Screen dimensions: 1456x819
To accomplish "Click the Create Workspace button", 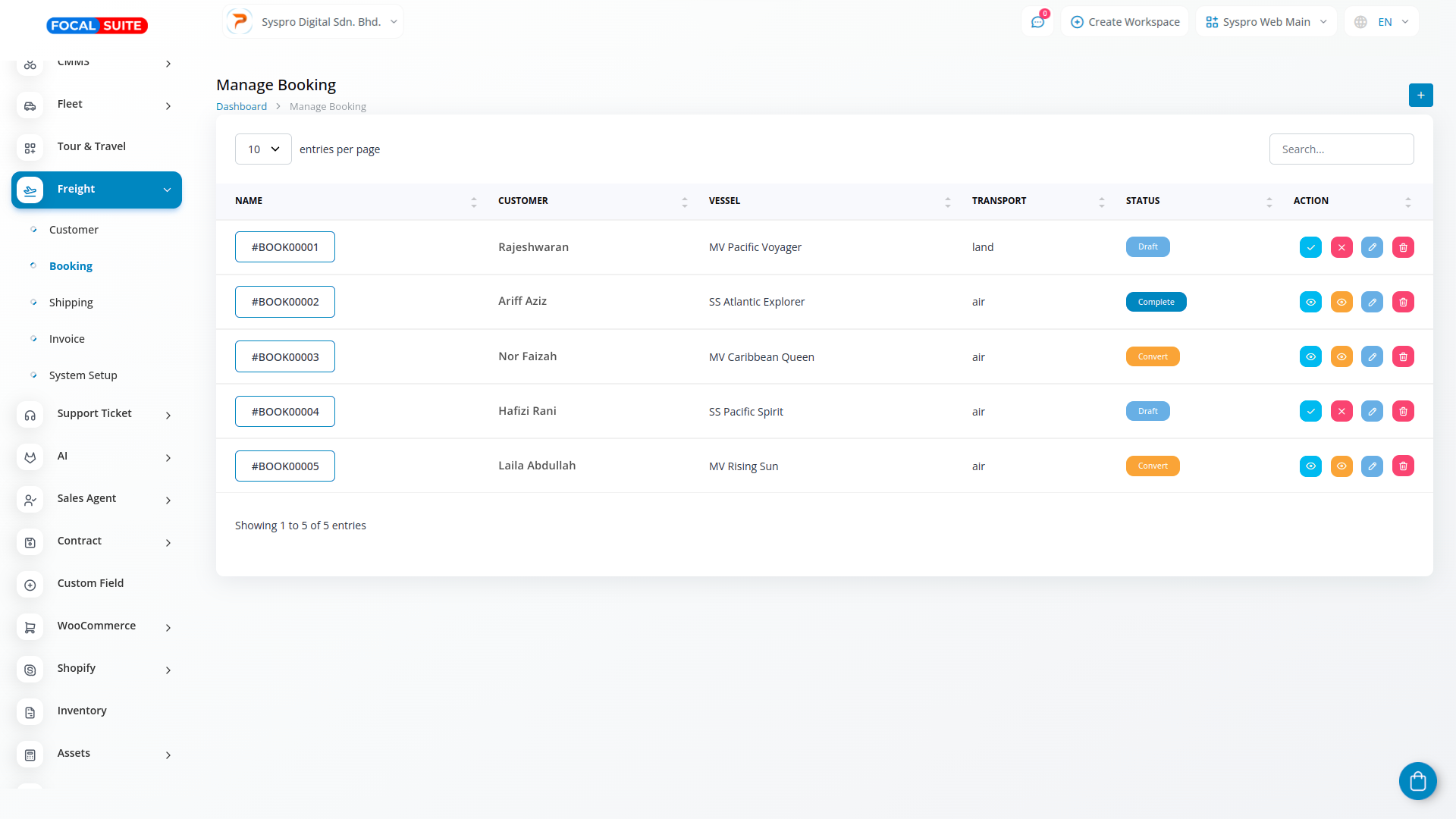I will (1125, 22).
